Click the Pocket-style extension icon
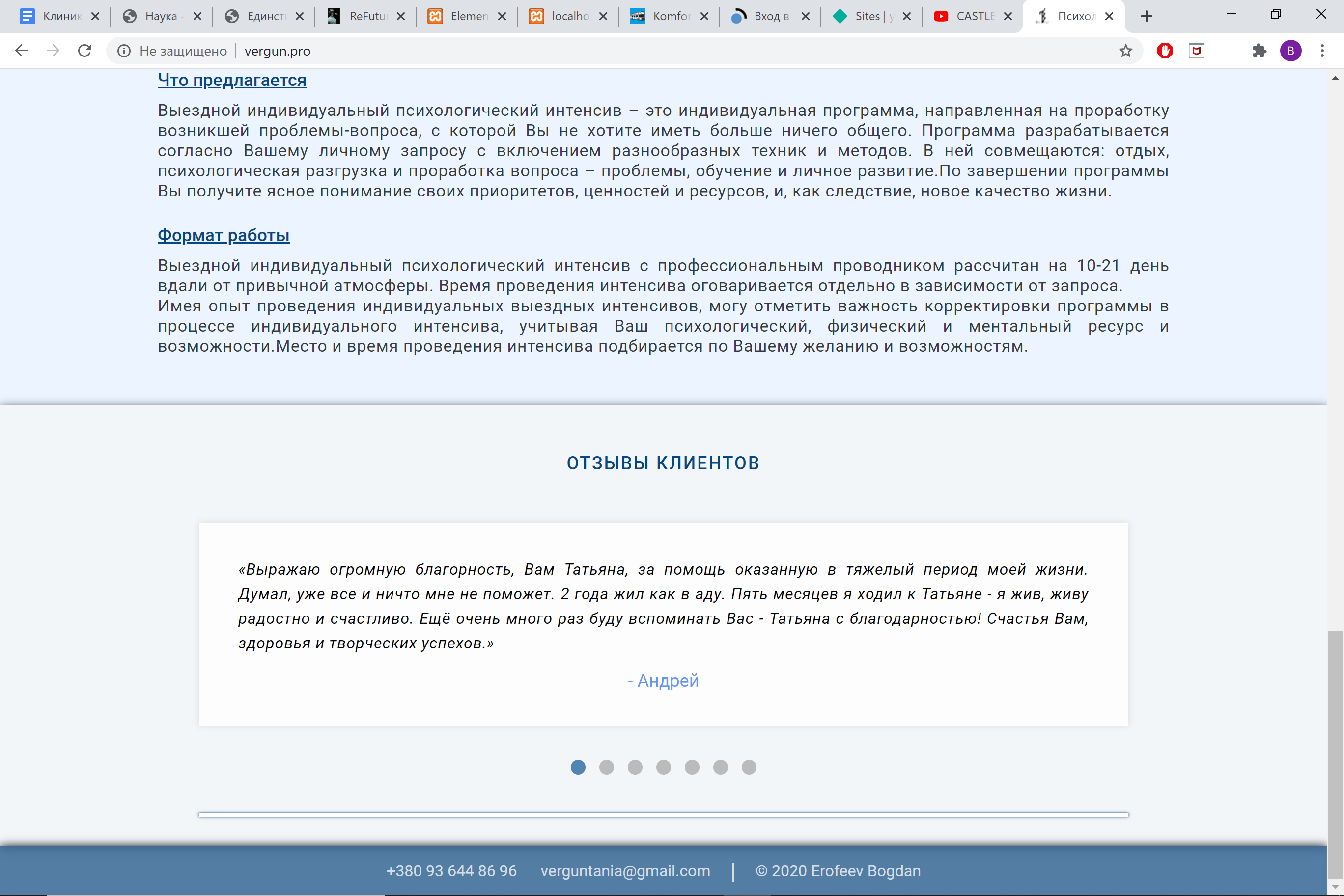Viewport: 1344px width, 896px height. [1197, 51]
